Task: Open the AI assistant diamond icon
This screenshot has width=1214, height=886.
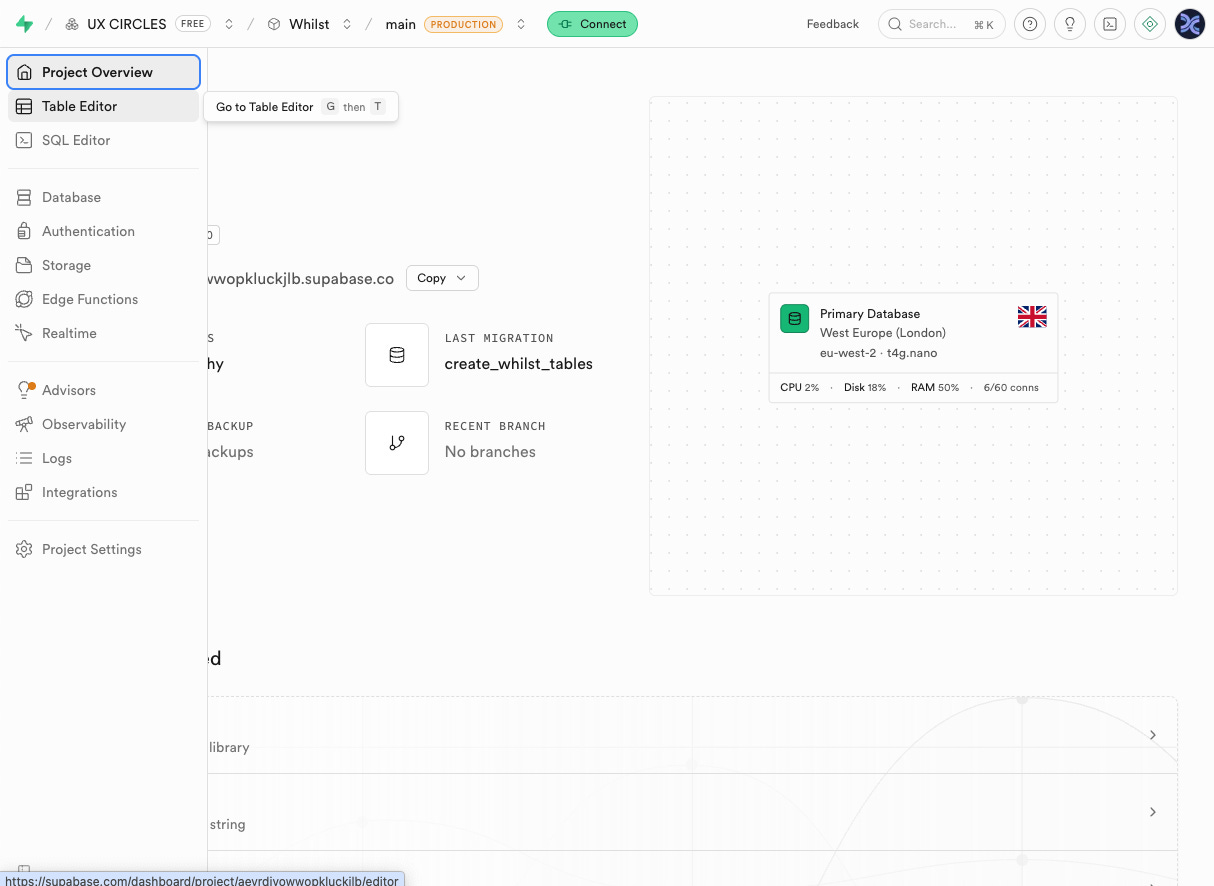Action: pyautogui.click(x=1150, y=24)
